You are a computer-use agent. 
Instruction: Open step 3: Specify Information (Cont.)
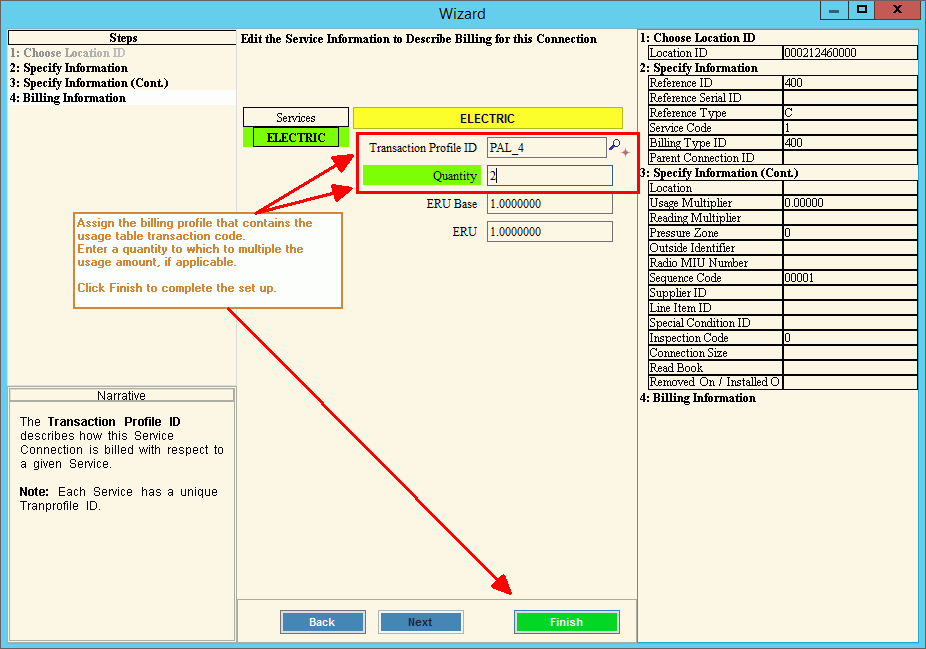89,83
